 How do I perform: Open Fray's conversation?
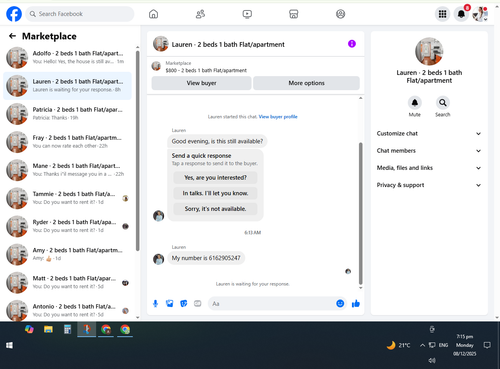(67, 142)
